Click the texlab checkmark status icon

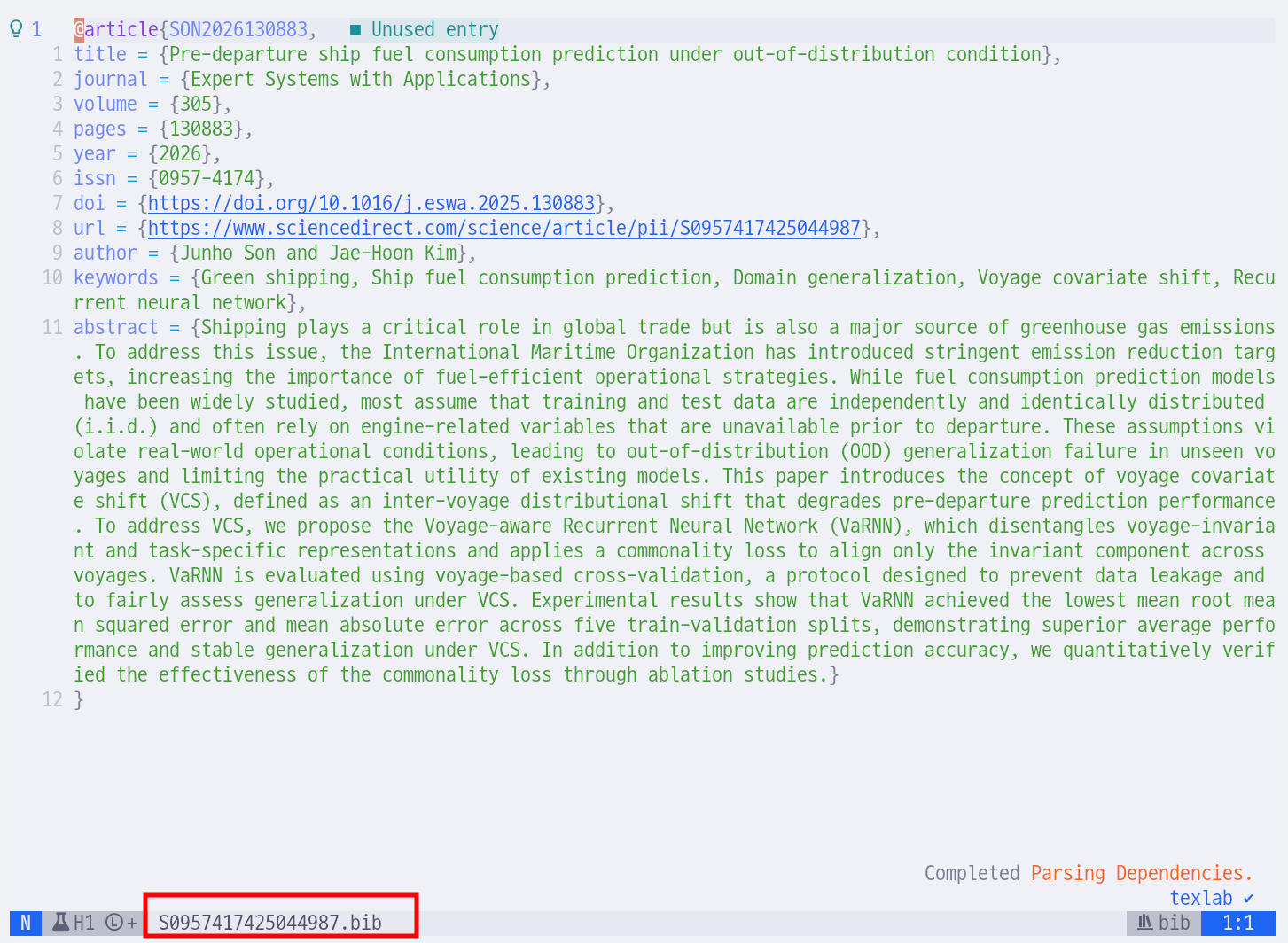coord(1248,898)
